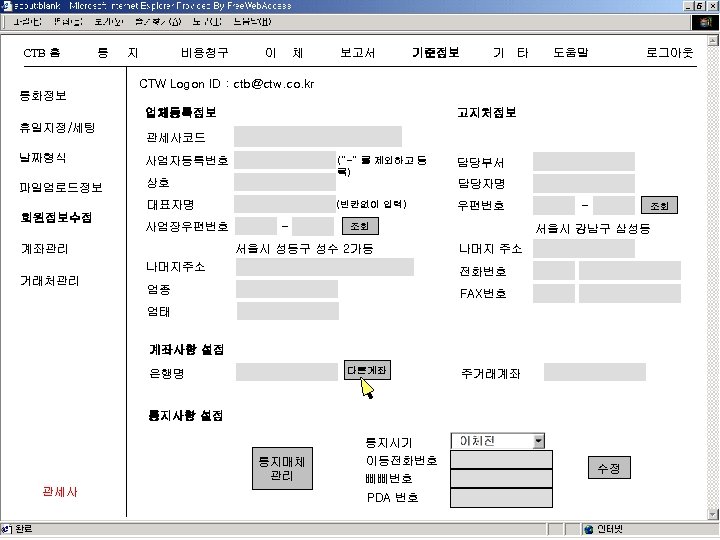Click the vertical scrollbar up arrow
Screen dimensions: 720x540
[x=713, y=40]
